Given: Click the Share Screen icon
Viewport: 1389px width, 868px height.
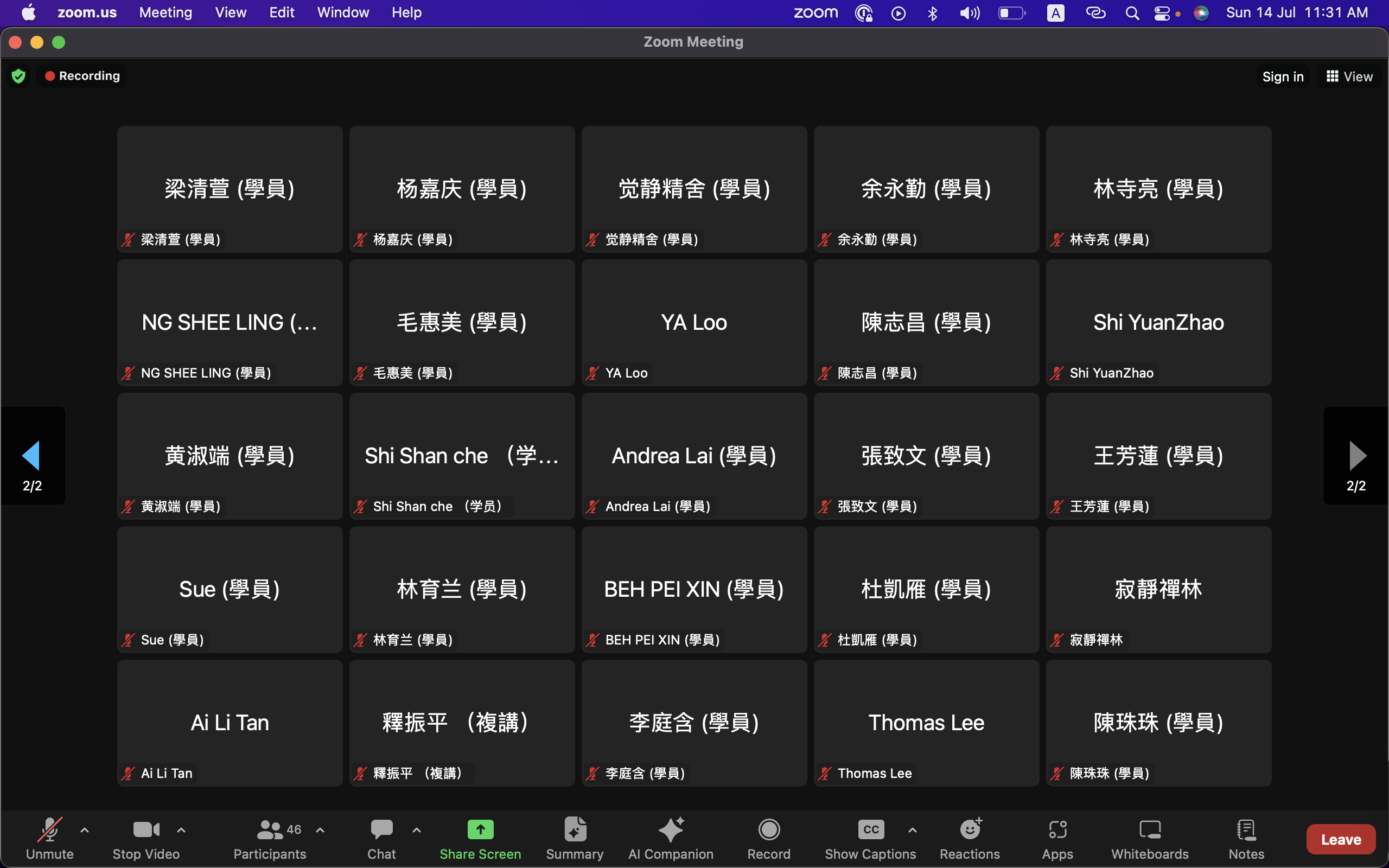Looking at the screenshot, I should (x=480, y=830).
